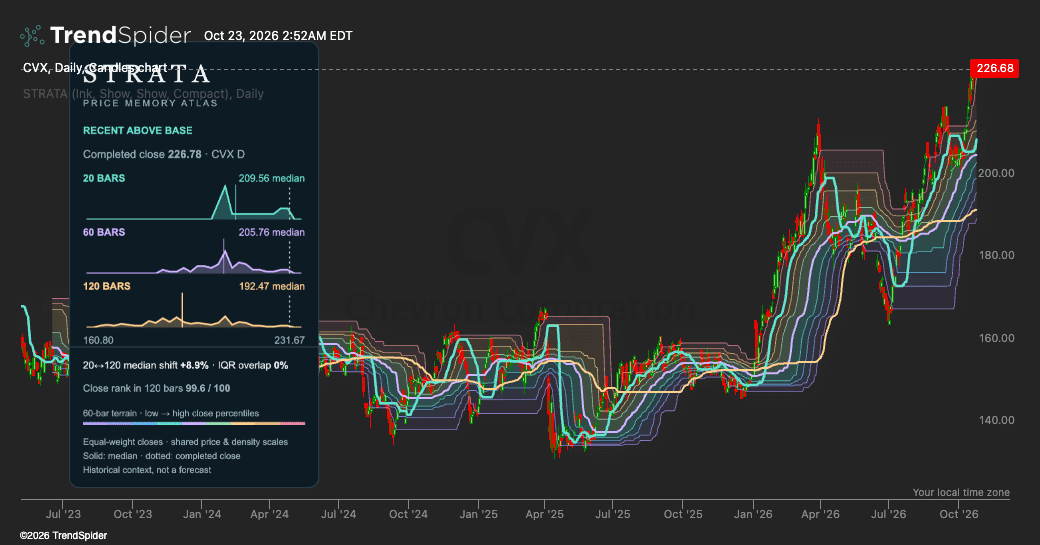Click the CVX, Daily, Candles chart label
This screenshot has width=1040, height=545.
click(x=95, y=68)
